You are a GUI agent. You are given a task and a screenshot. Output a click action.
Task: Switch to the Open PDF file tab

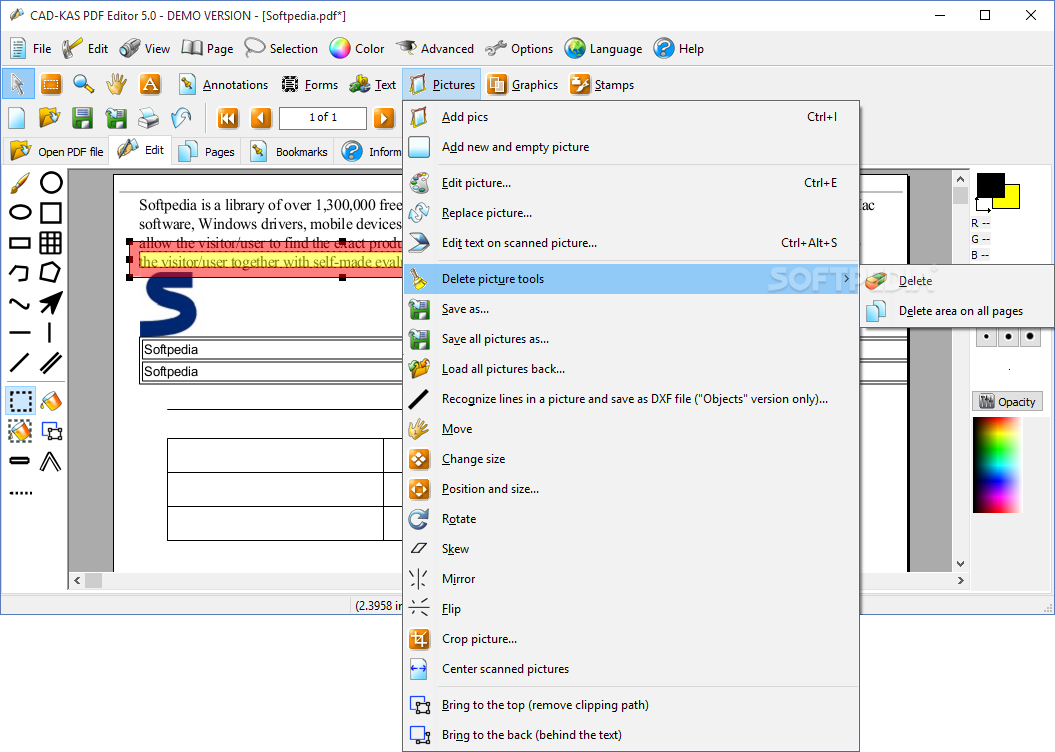(x=57, y=151)
